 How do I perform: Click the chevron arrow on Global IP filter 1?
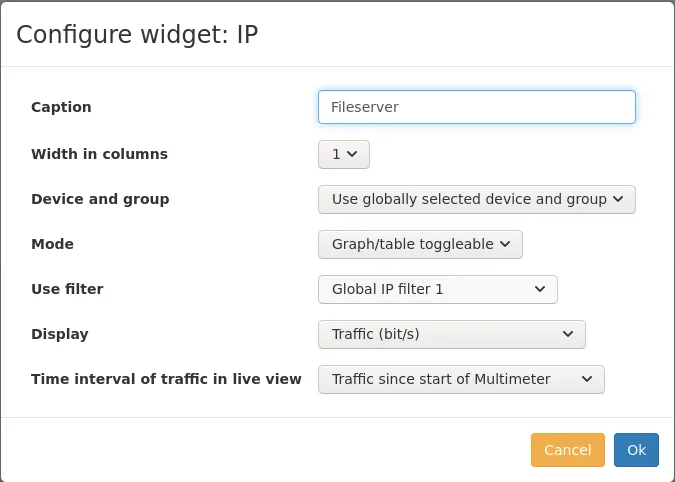click(x=540, y=289)
